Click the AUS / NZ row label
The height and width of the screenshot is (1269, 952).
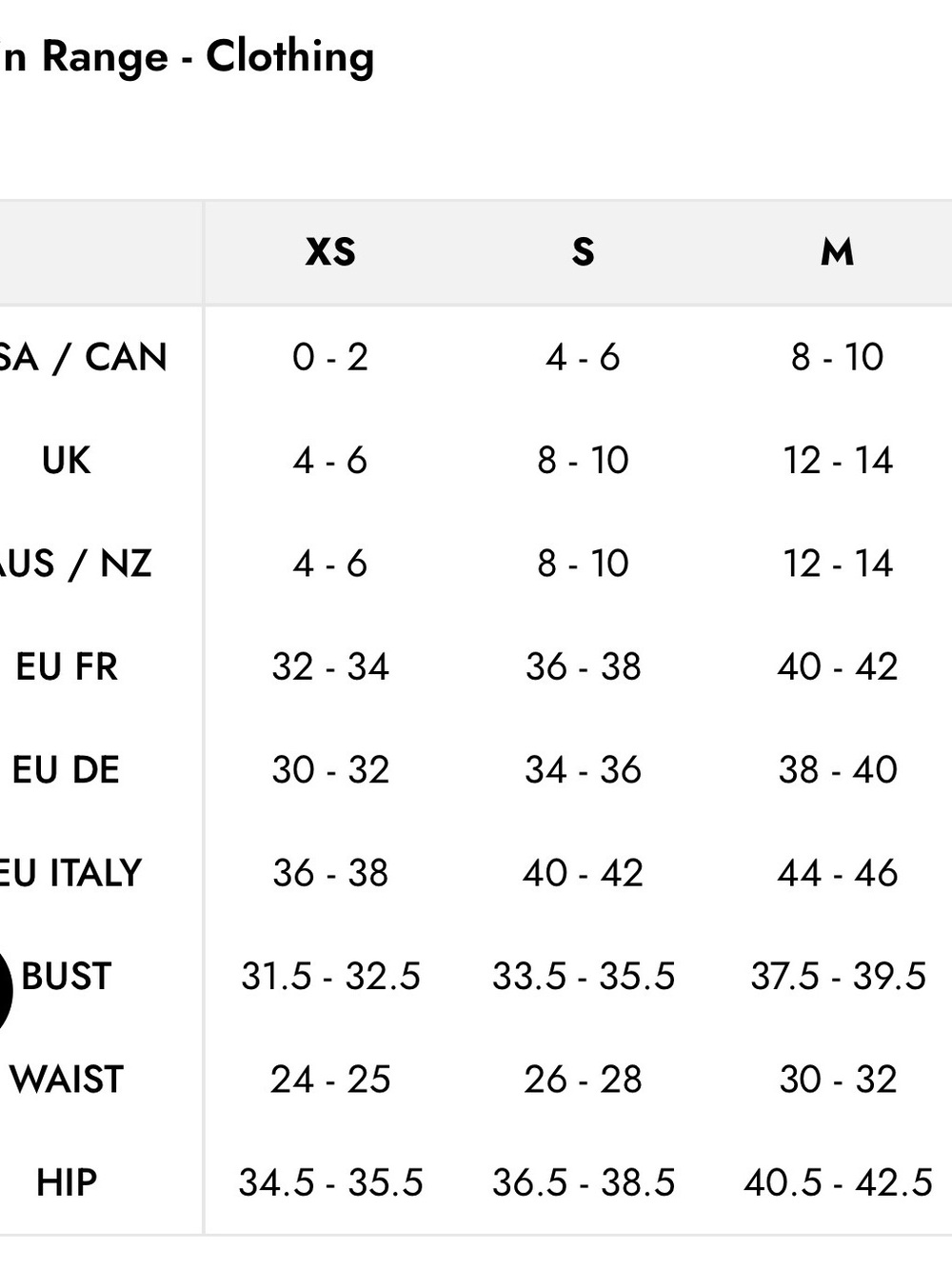point(76,564)
